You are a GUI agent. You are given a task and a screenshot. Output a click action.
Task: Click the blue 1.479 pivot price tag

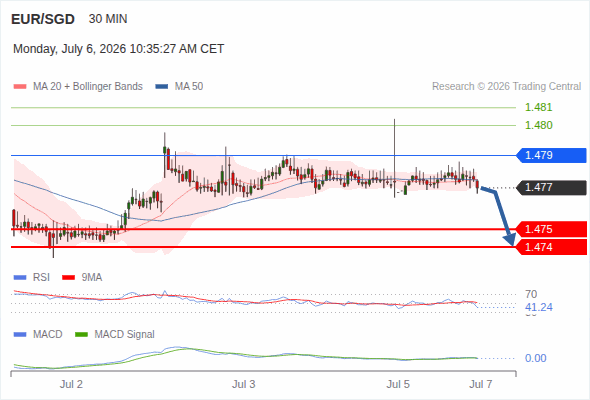551,155
